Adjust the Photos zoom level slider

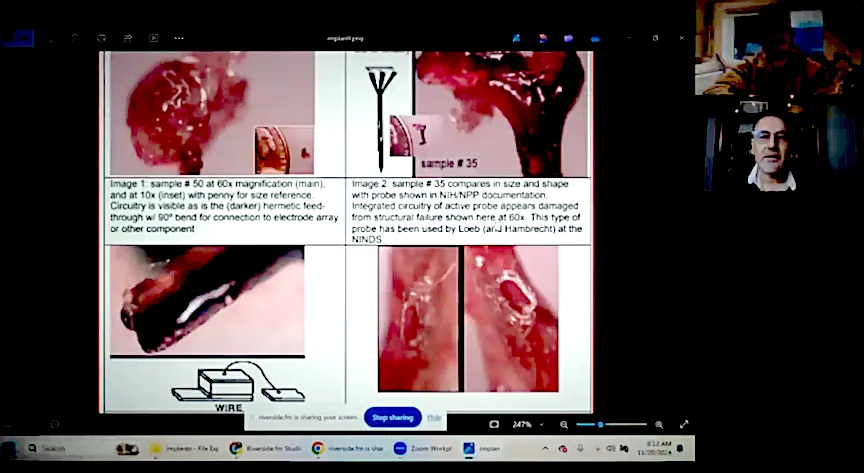click(x=611, y=424)
